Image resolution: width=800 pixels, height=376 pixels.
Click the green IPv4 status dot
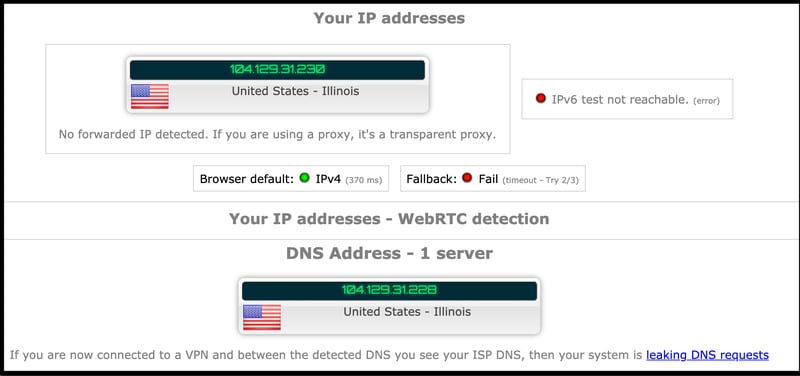305,178
